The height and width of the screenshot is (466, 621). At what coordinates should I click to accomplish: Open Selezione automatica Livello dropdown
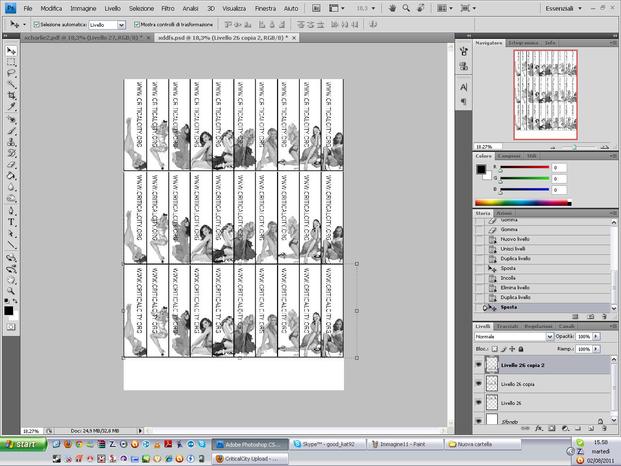coord(122,25)
